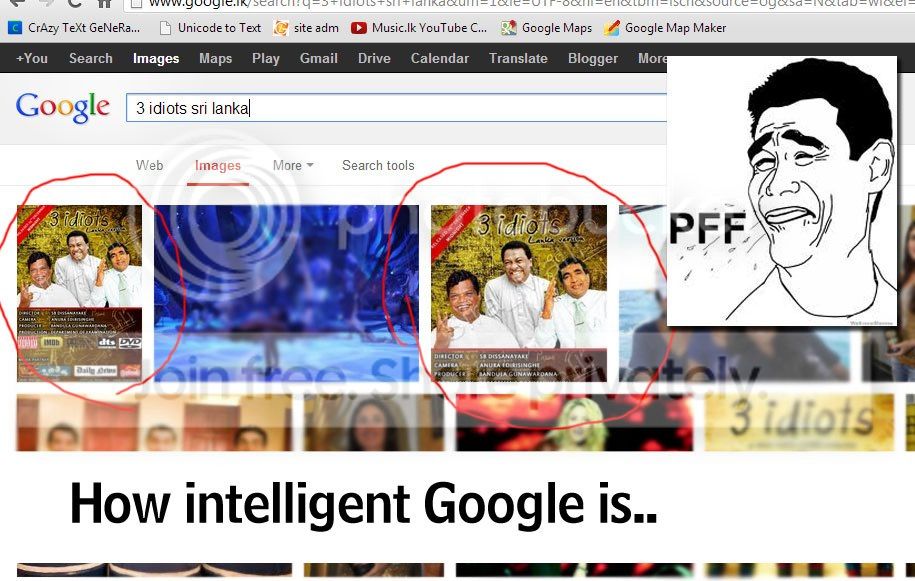Open Blogger in the Google bar
Screen dimensions: 915x581
[x=592, y=58]
